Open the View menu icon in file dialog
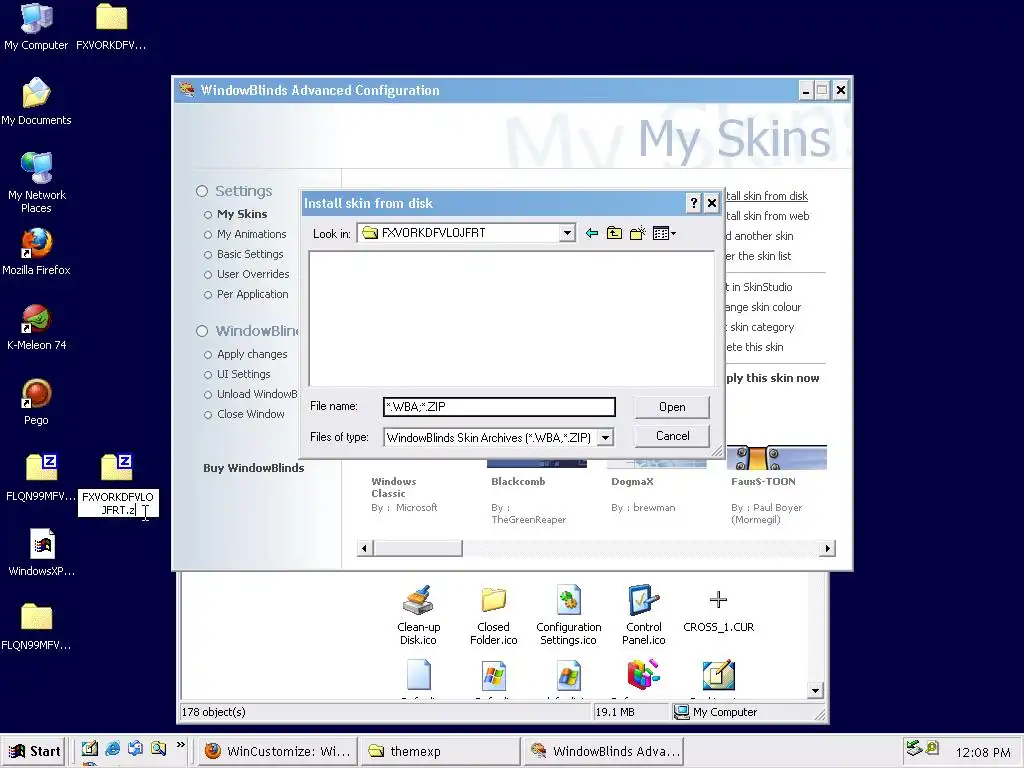This screenshot has height=768, width=1024. [x=664, y=233]
